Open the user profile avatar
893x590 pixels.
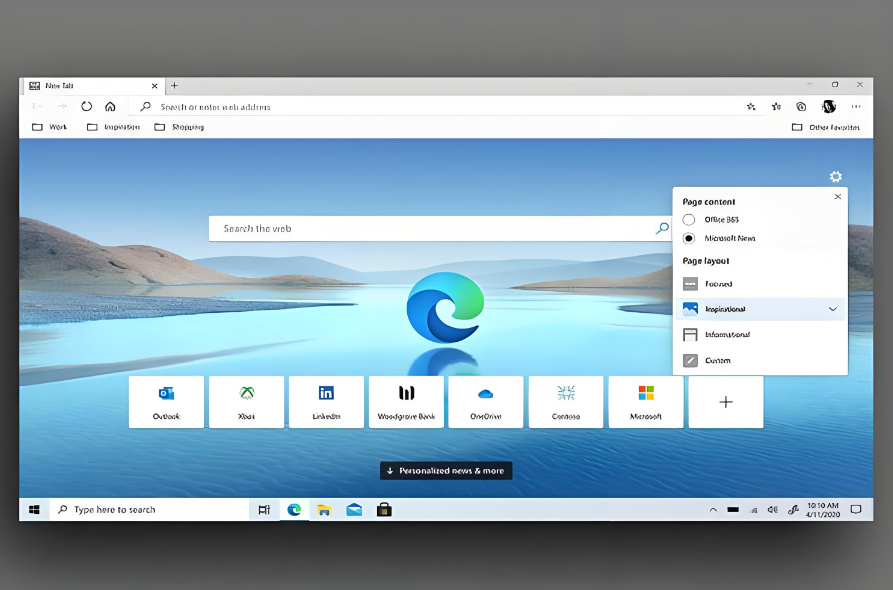point(829,106)
